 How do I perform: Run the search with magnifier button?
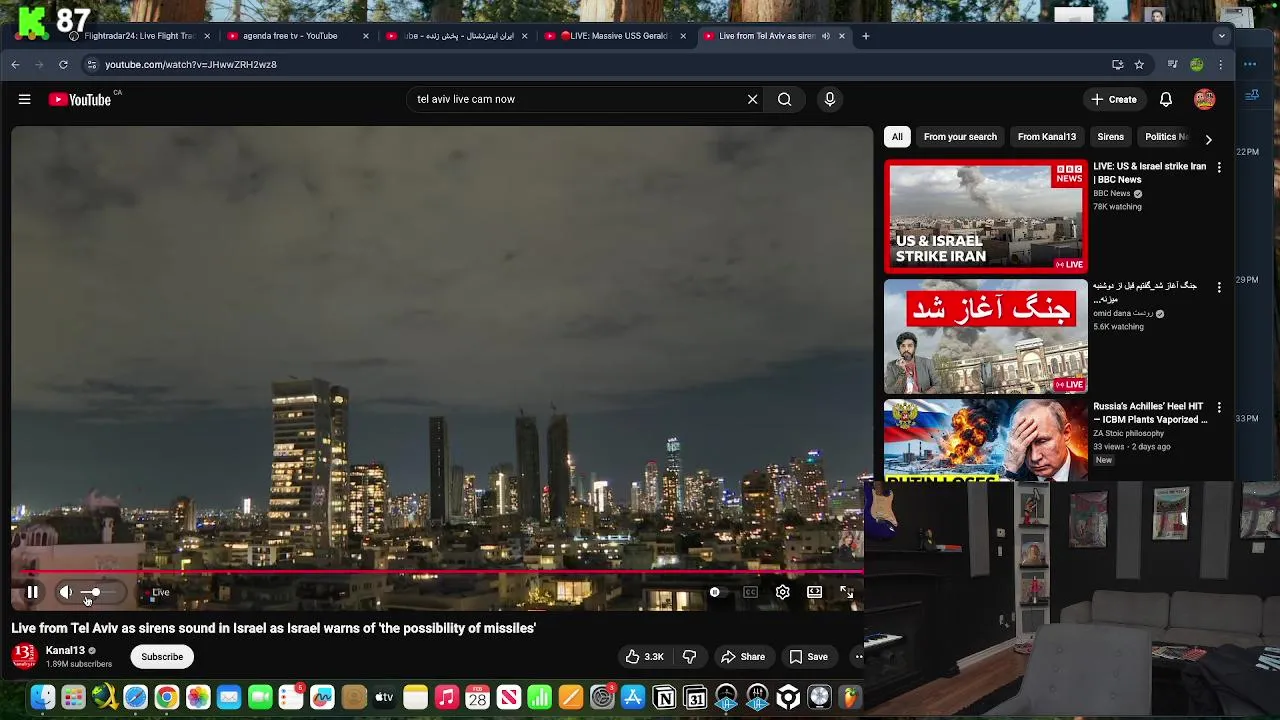(785, 99)
